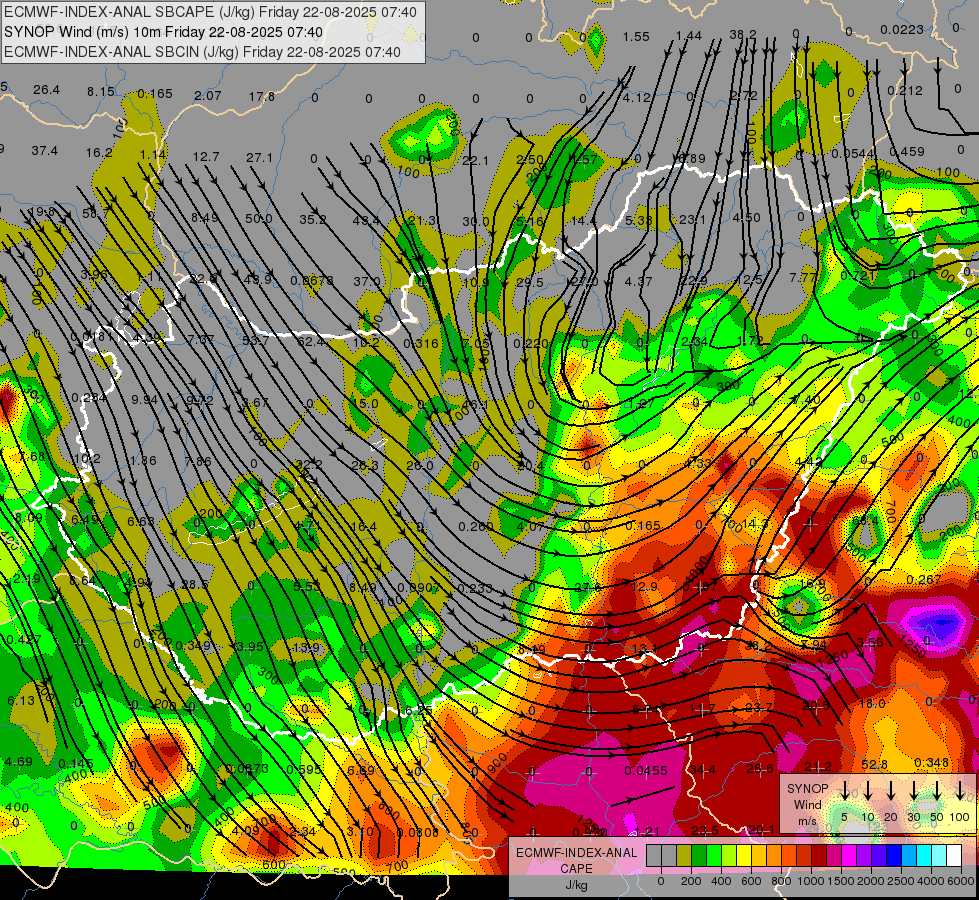Pick the yellow CAPE legend swatch
979x900 pixels.
point(744,856)
